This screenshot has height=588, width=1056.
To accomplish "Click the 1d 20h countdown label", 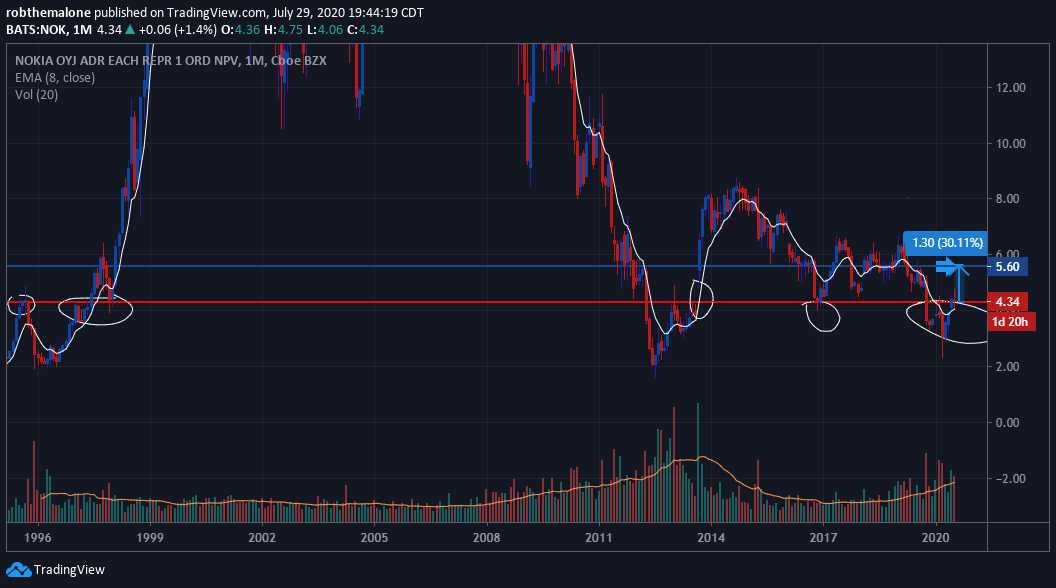I will pos(1010,322).
